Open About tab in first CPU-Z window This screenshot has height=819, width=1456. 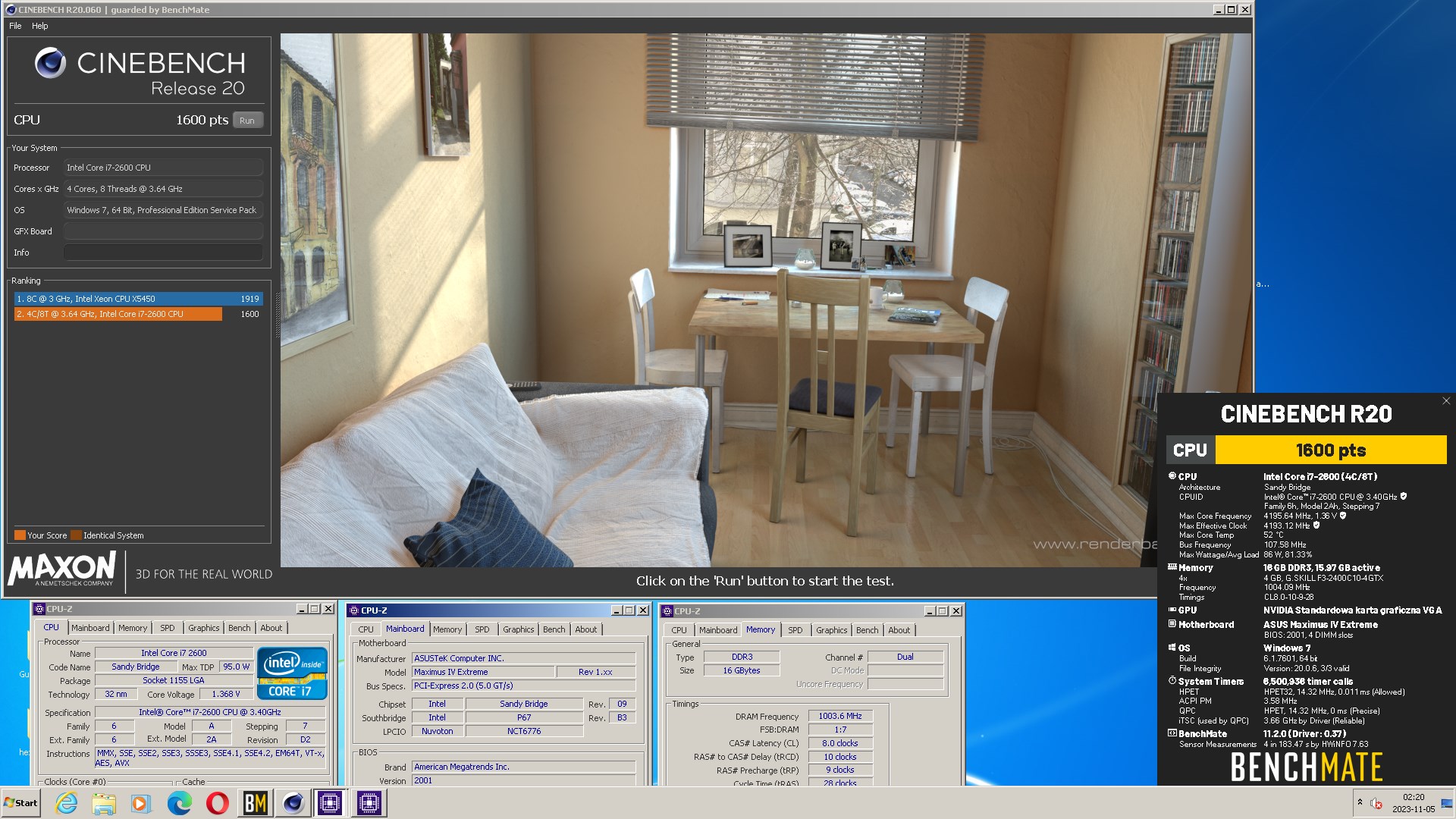pyautogui.click(x=271, y=628)
